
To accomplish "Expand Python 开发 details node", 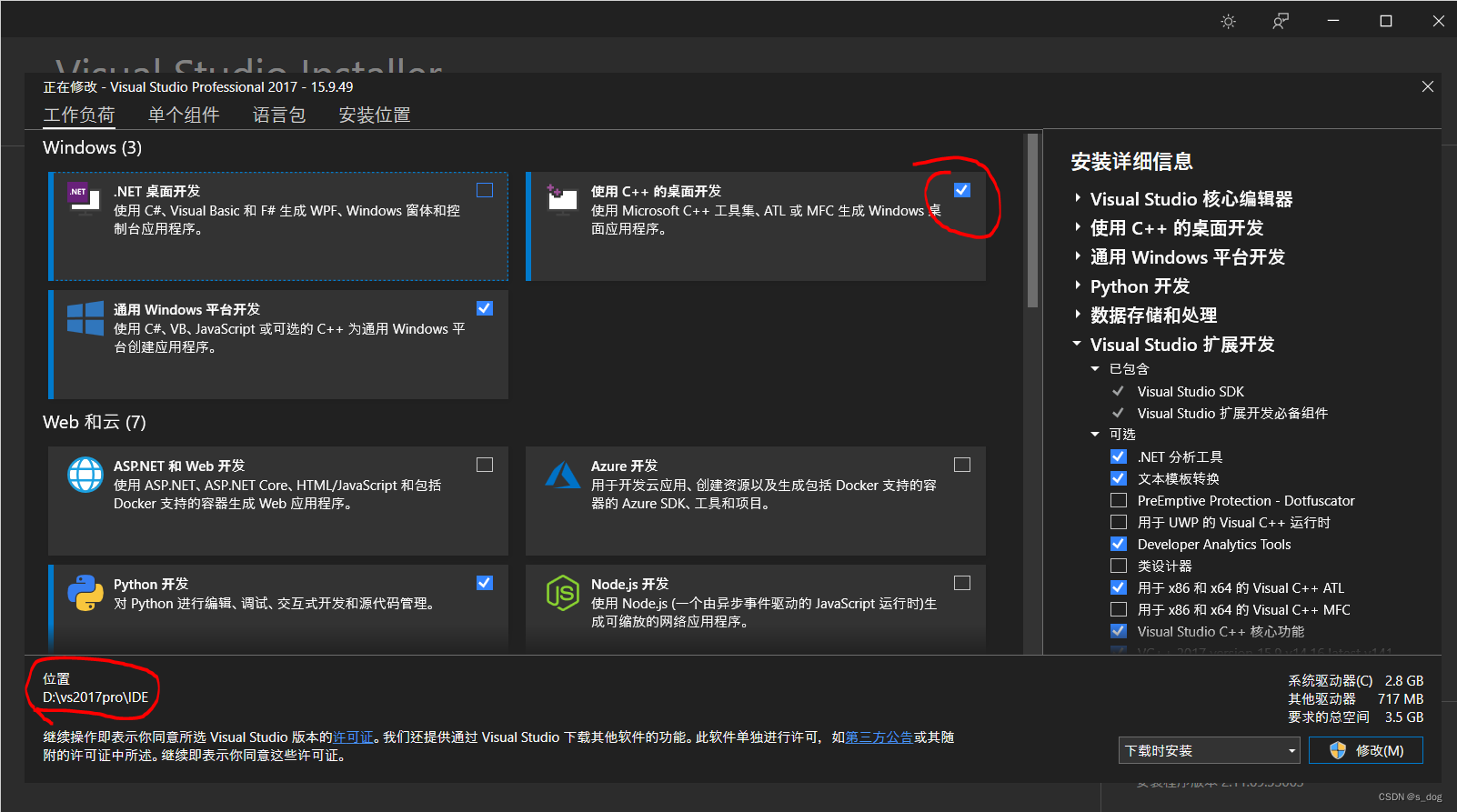I will pos(1078,286).
